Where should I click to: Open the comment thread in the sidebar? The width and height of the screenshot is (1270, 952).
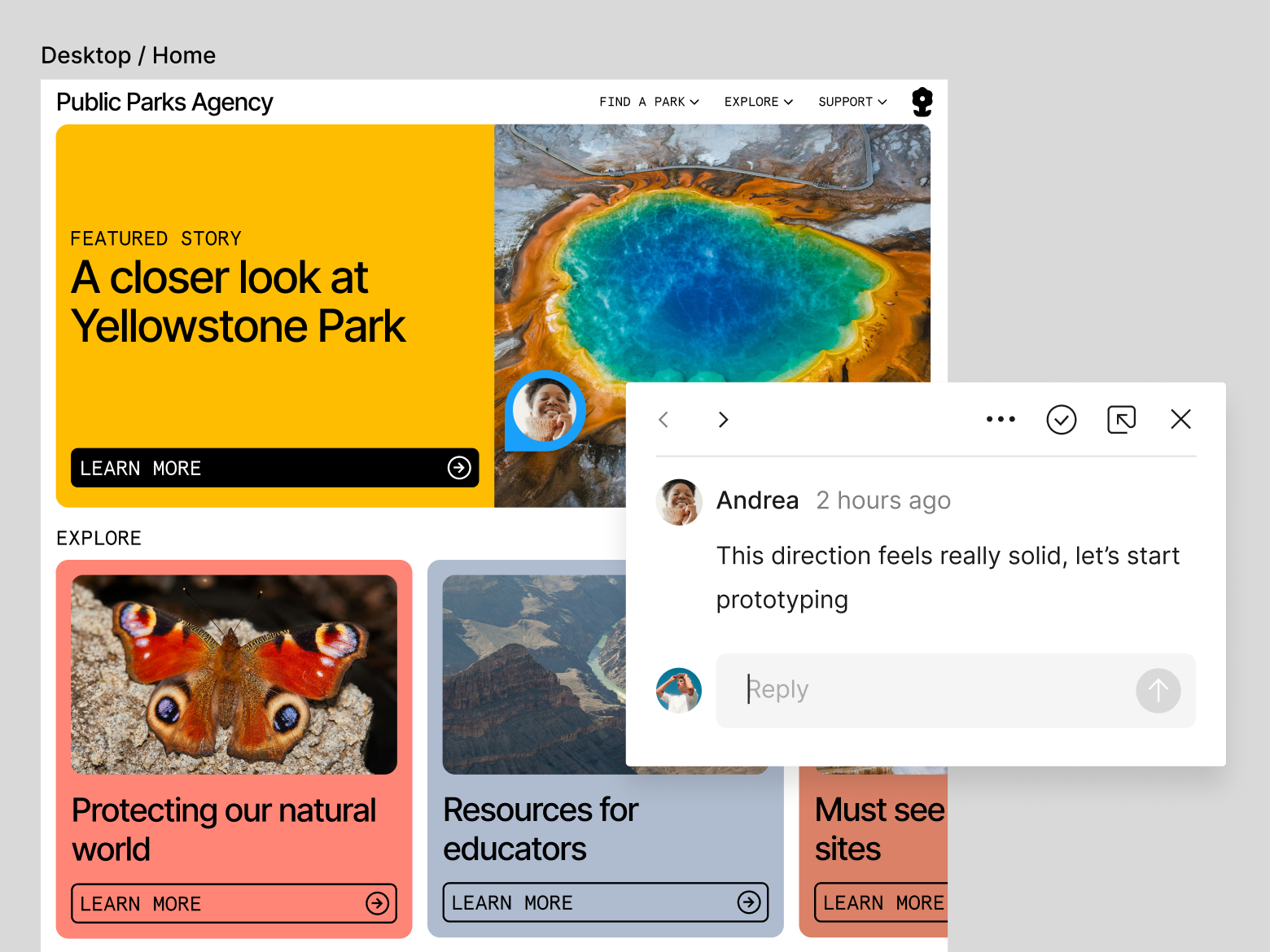point(1121,419)
